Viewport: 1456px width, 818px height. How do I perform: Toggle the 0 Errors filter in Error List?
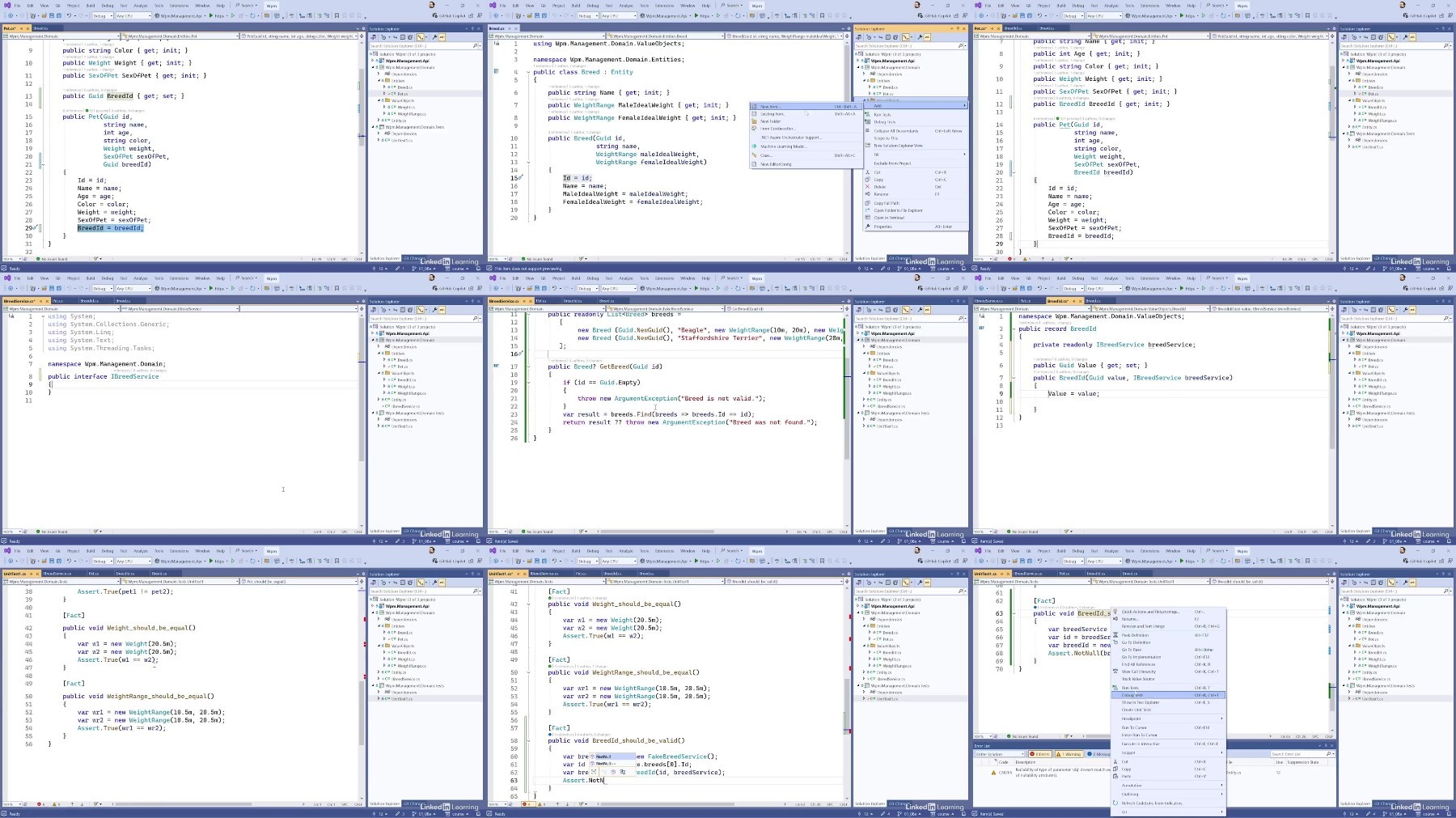[x=1040, y=754]
